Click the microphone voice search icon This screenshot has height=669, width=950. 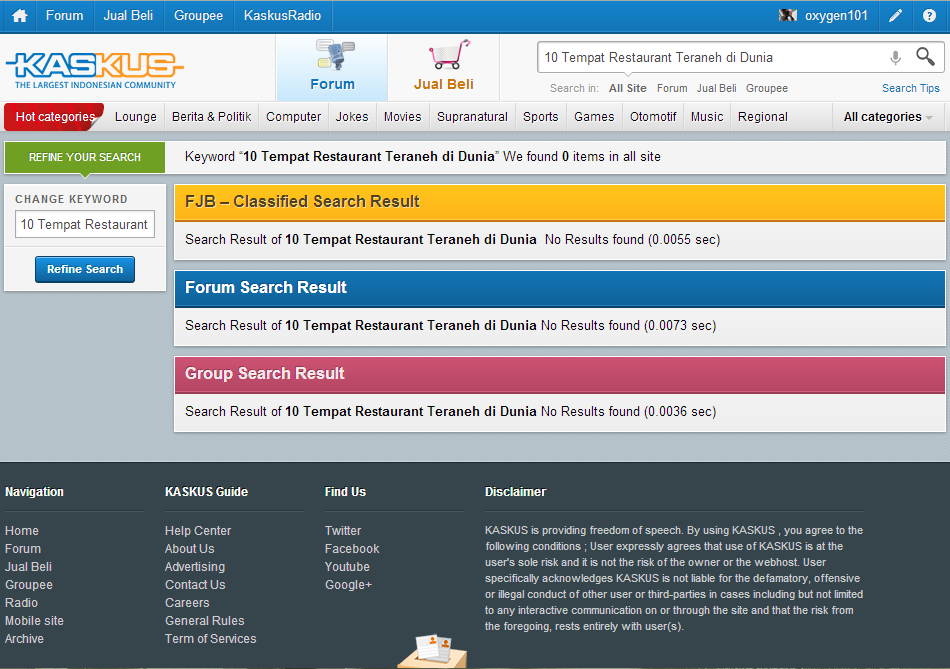[895, 58]
